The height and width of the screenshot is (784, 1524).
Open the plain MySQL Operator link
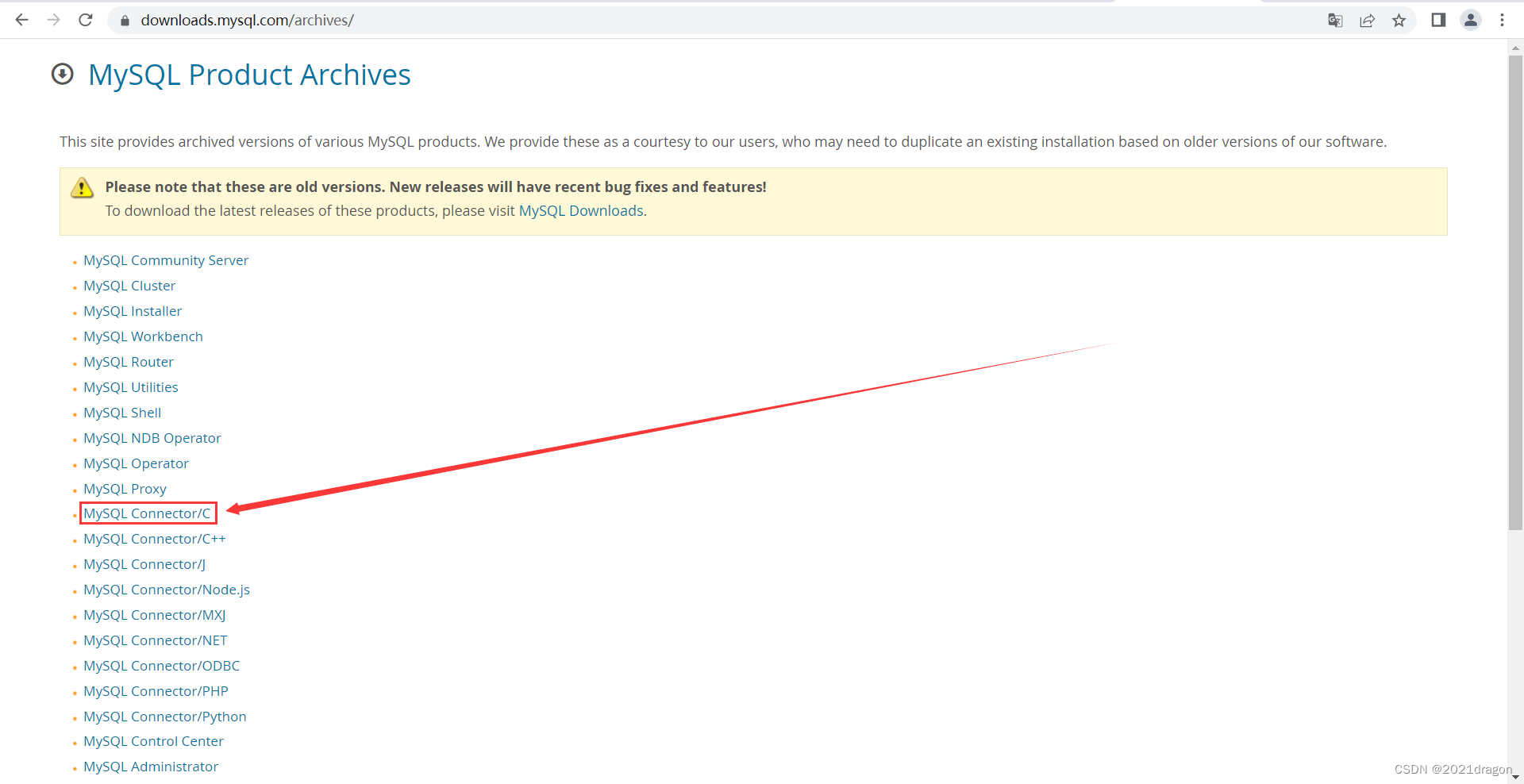(136, 463)
